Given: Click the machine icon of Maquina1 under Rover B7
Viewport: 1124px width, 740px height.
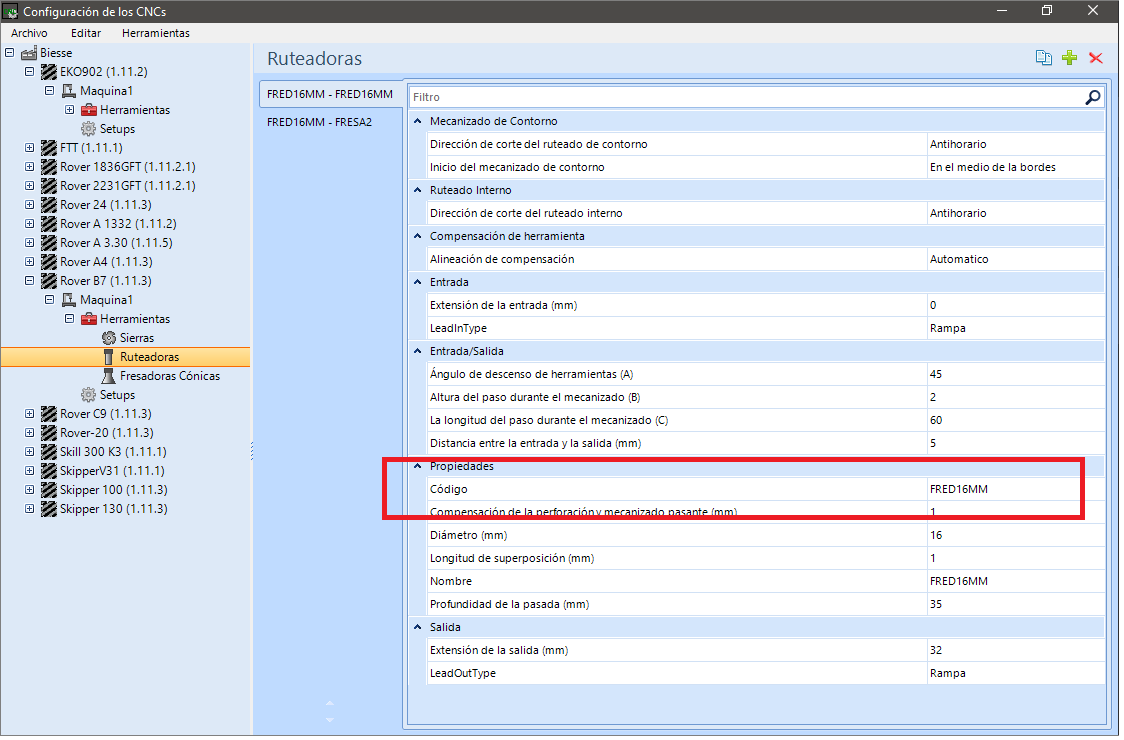Looking at the screenshot, I should [69, 300].
